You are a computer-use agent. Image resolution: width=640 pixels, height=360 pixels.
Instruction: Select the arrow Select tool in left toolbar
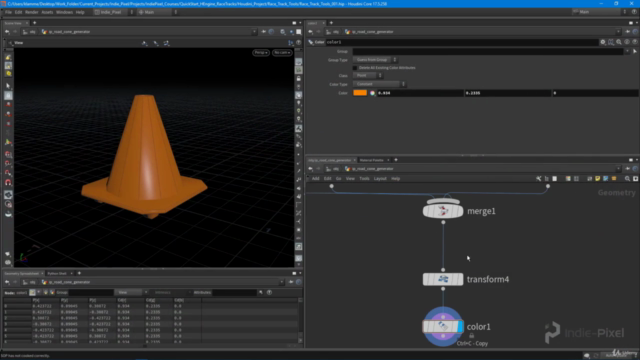[x=8, y=86]
